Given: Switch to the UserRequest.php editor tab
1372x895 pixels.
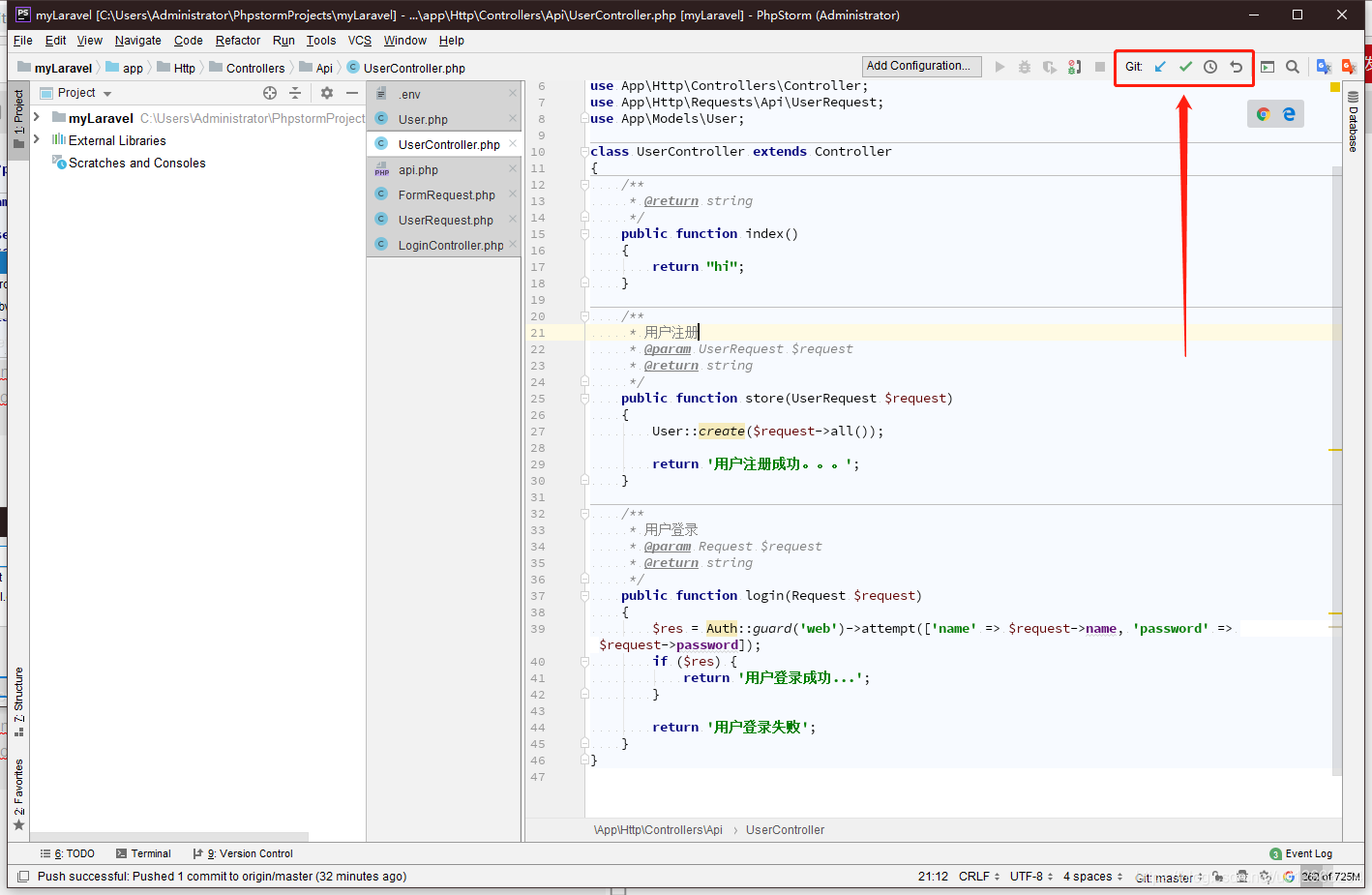Looking at the screenshot, I should click(444, 220).
